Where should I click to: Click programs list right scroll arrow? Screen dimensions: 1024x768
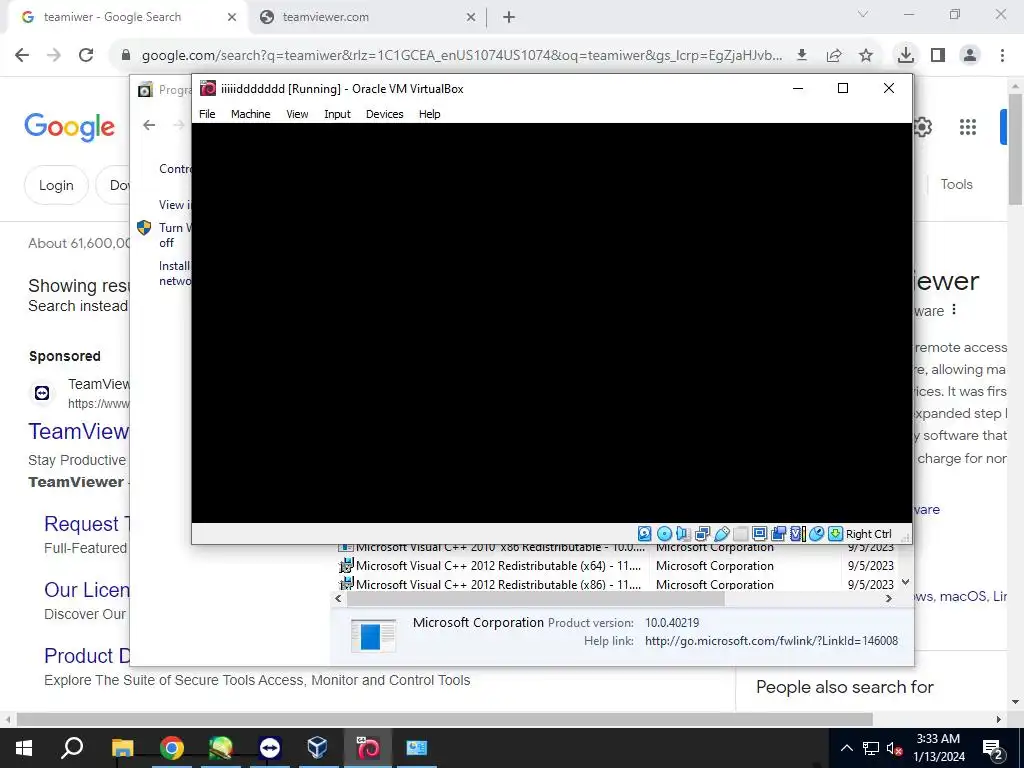coord(889,598)
